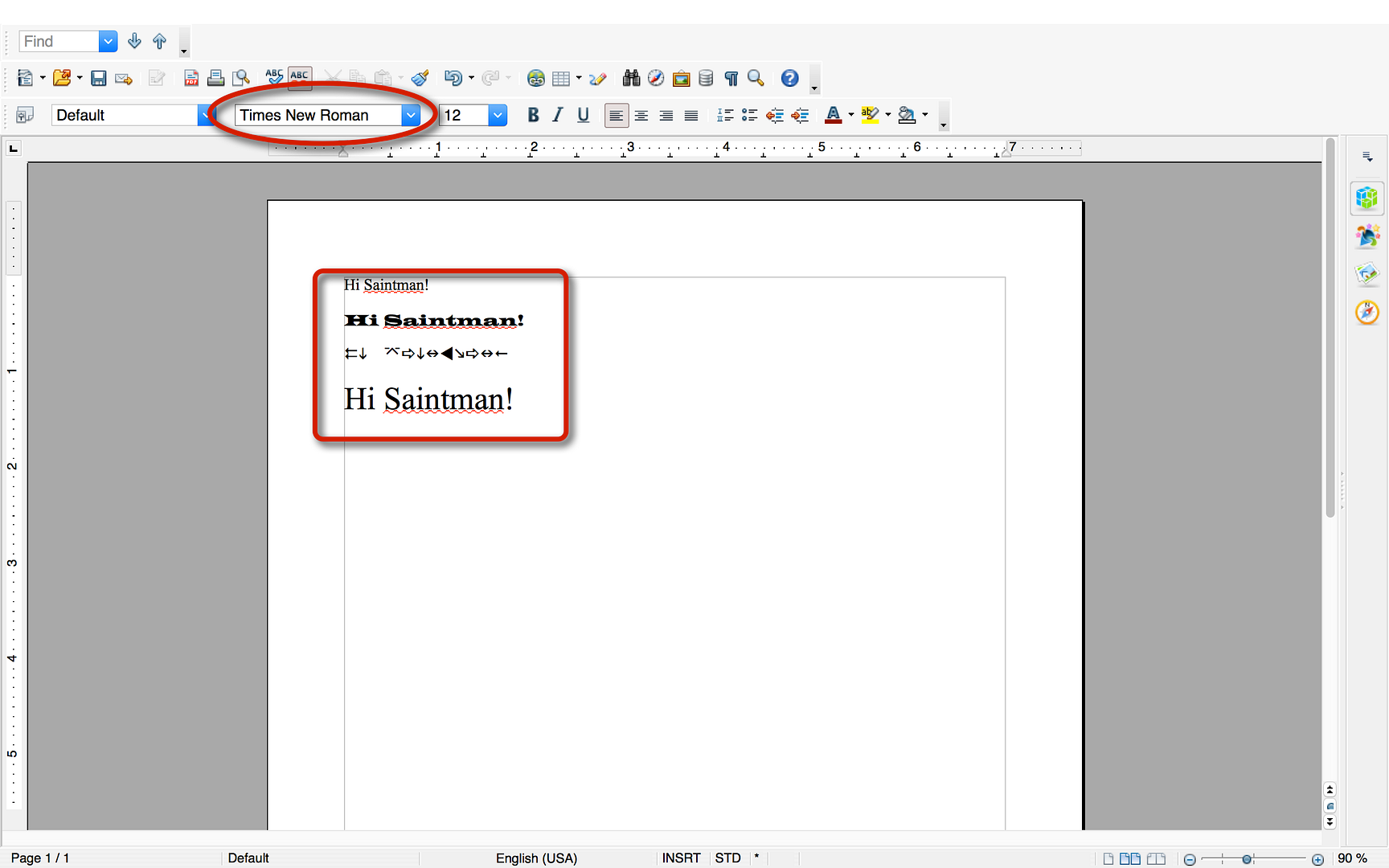Turn on numbered list

coord(724,115)
